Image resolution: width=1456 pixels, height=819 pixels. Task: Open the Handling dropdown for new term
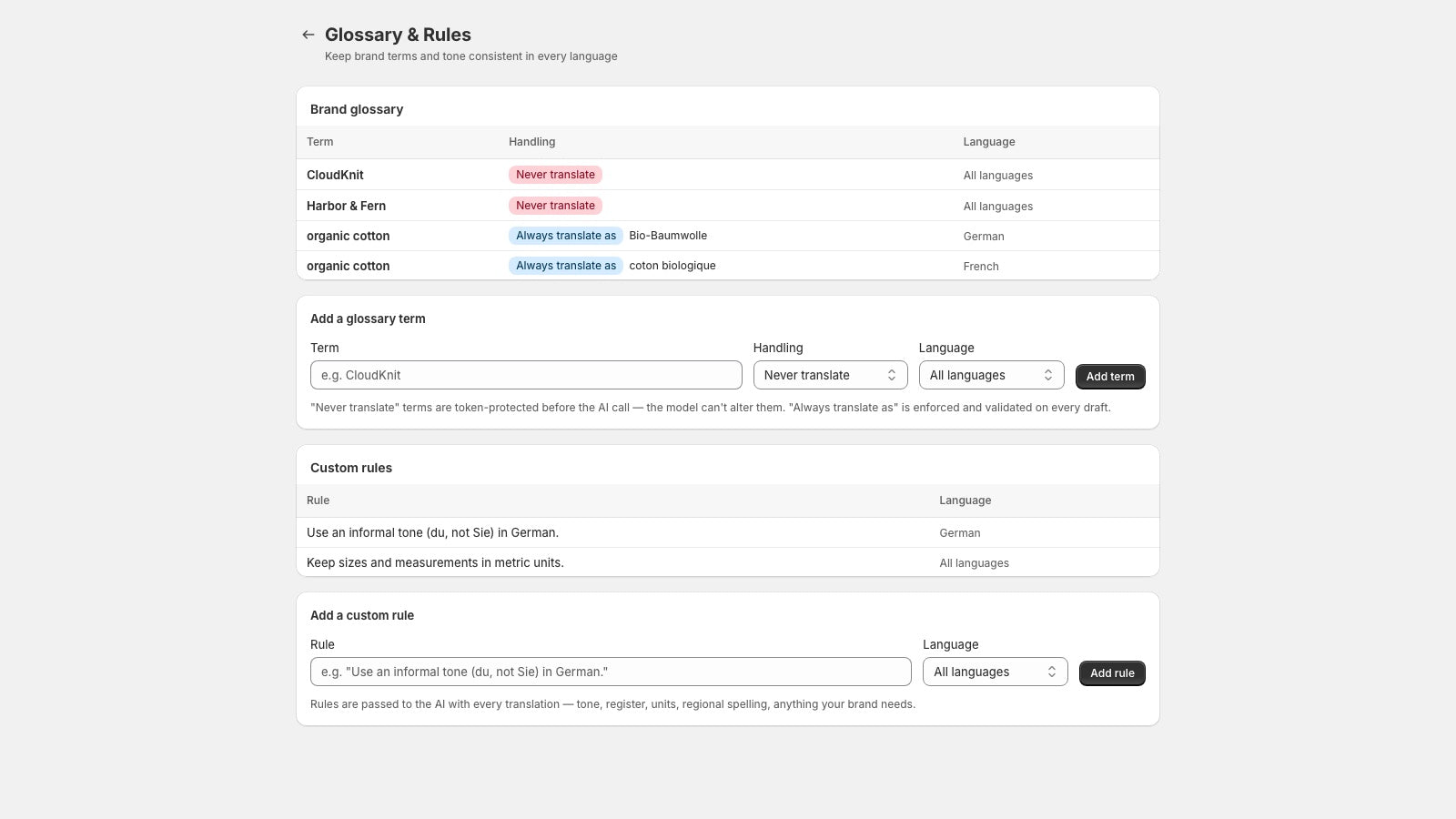coord(830,375)
